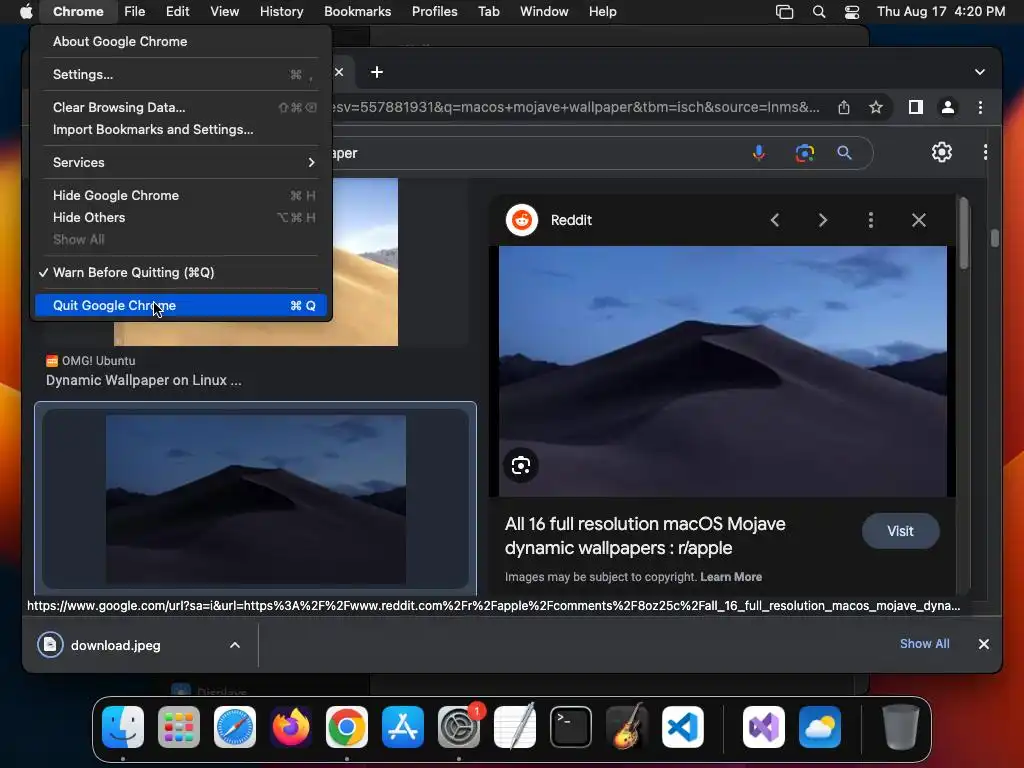Screen dimensions: 1024x768
Task: Show the previous image in Reddit panel
Action: (x=775, y=220)
